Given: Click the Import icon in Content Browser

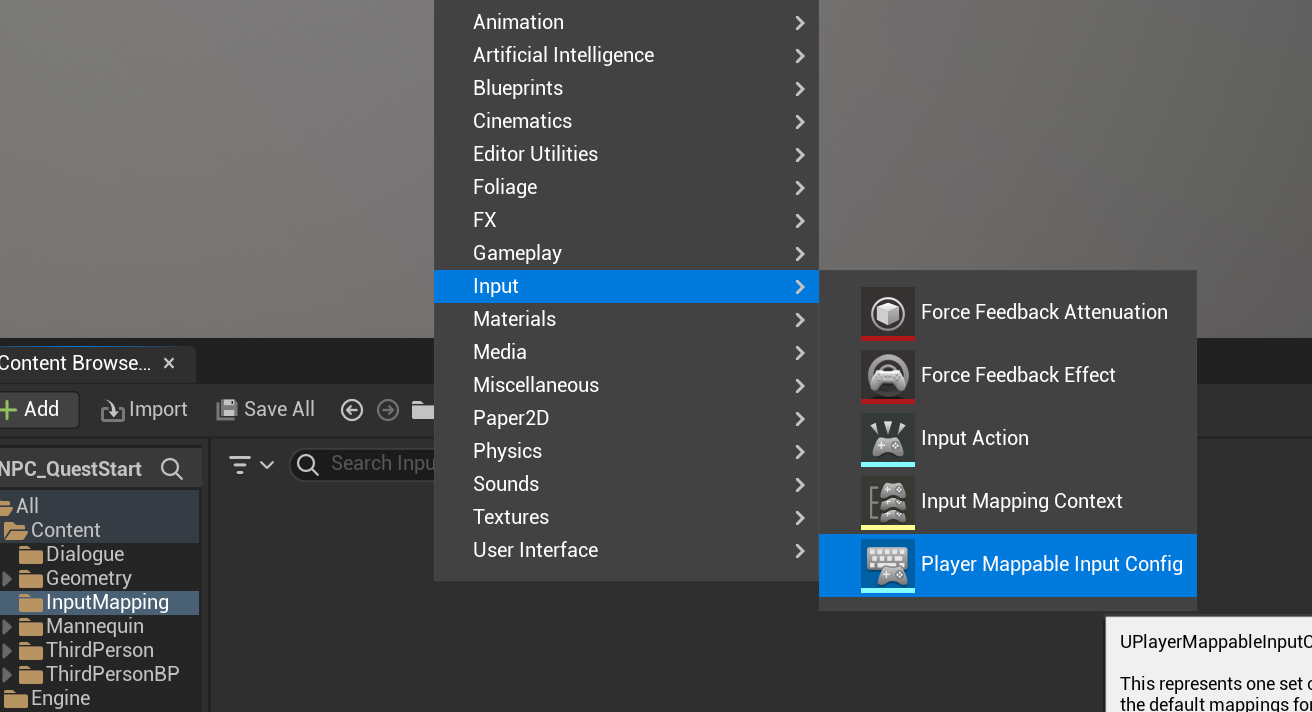Looking at the screenshot, I should click(x=112, y=410).
